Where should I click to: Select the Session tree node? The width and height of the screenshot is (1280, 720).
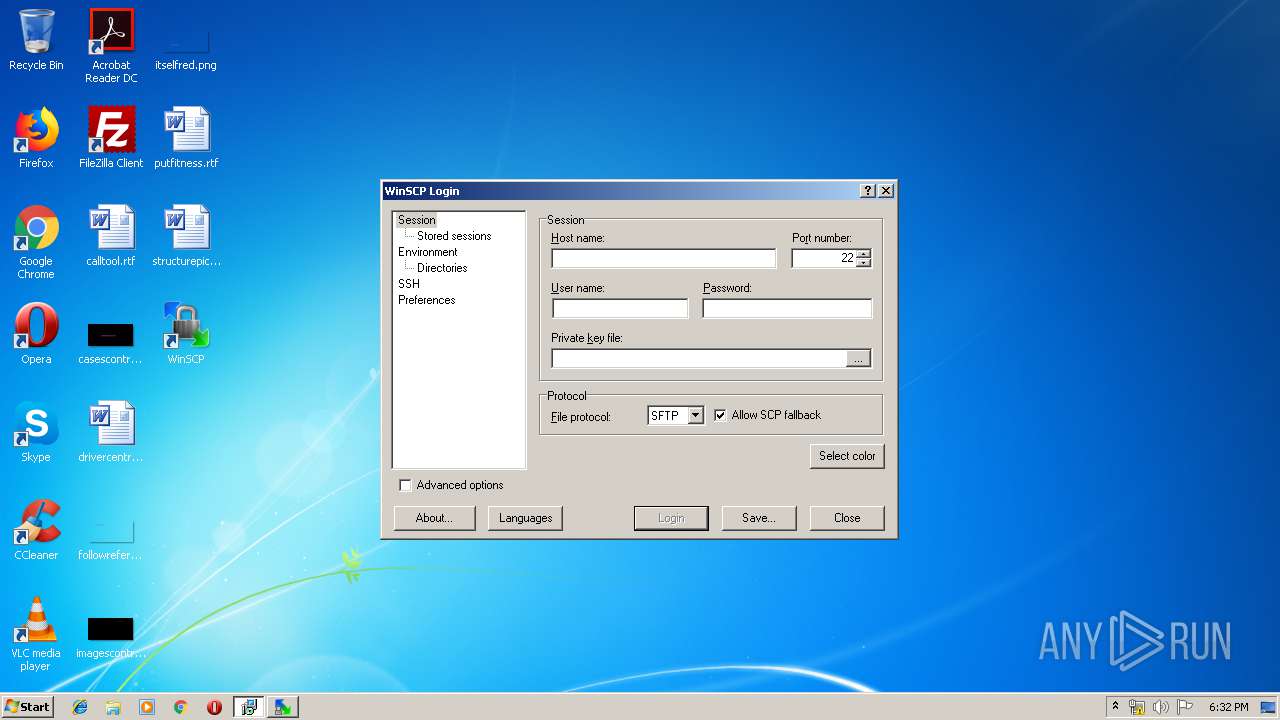pyautogui.click(x=416, y=220)
